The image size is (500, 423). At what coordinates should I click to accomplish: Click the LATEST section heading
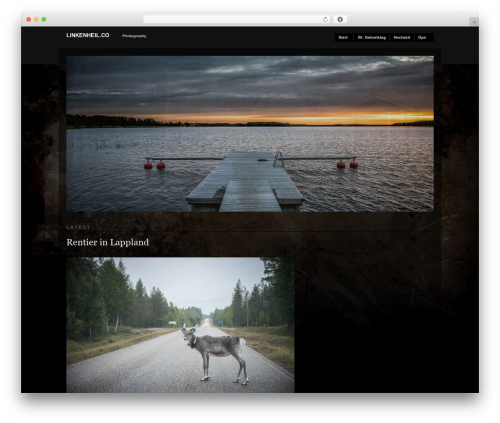point(78,227)
